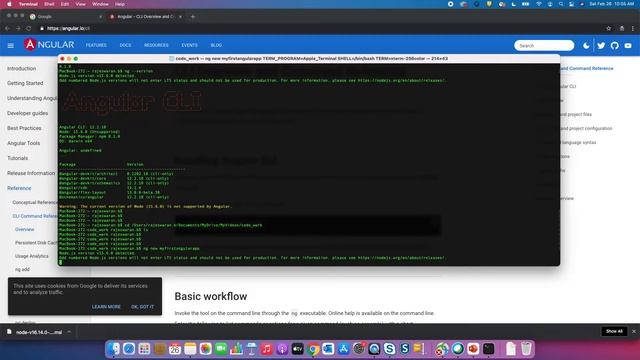This screenshot has height=360, width=640.
Task: Click Show All in downloads bar
Action: (614, 331)
